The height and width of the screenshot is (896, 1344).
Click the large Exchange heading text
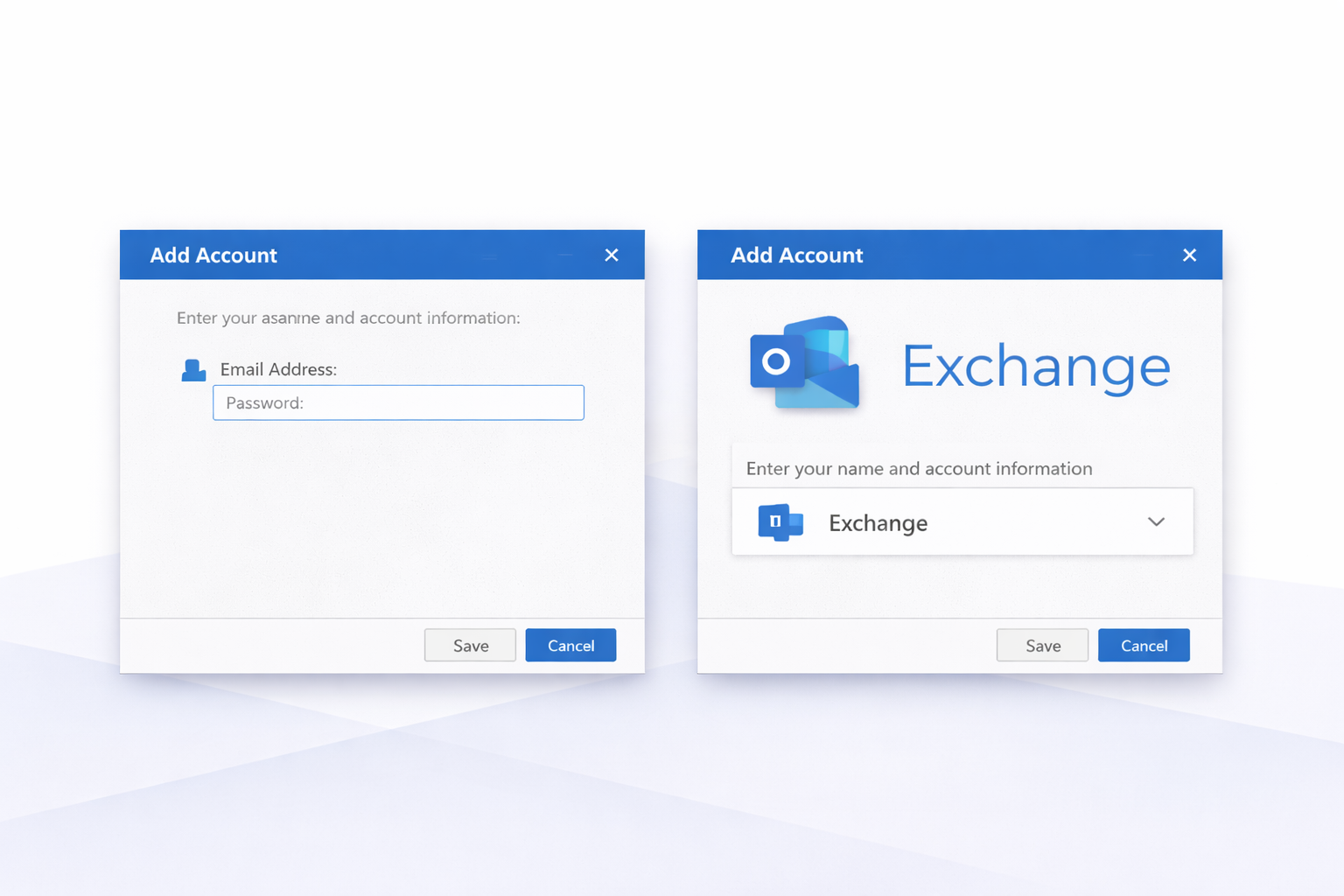click(1036, 366)
